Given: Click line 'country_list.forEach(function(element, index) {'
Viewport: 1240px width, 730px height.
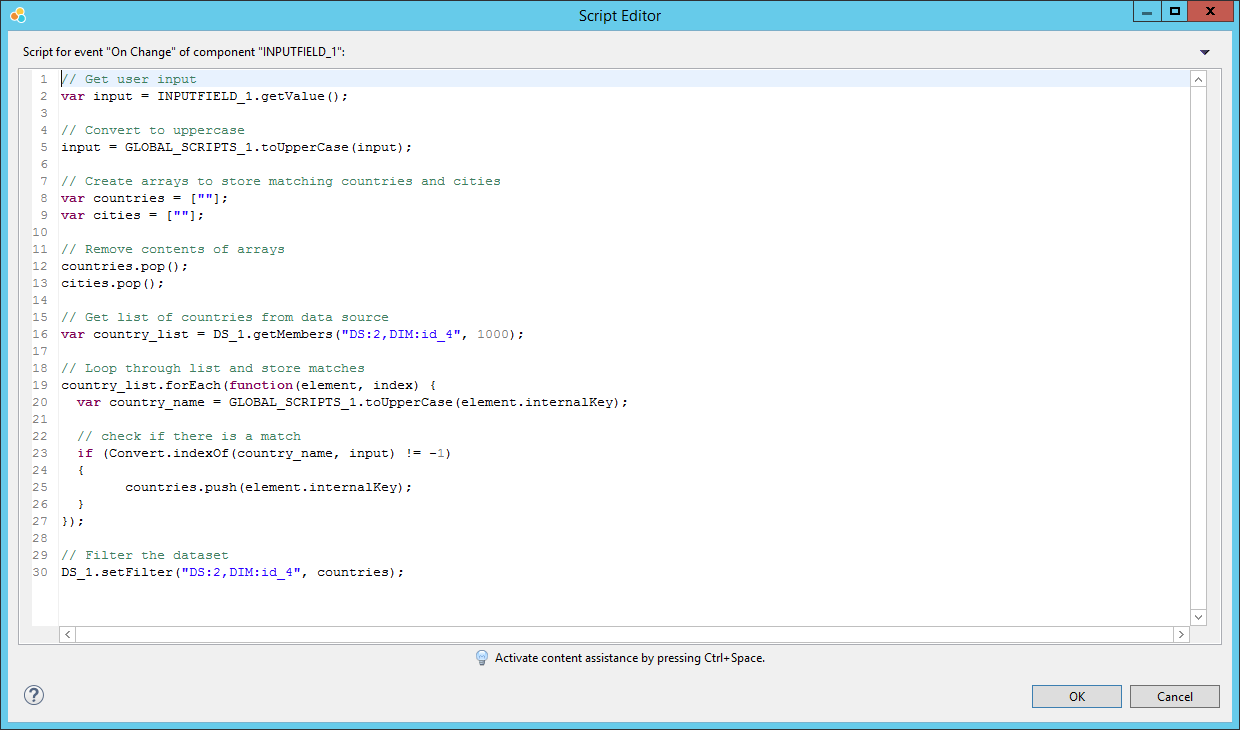Looking at the screenshot, I should coord(249,385).
